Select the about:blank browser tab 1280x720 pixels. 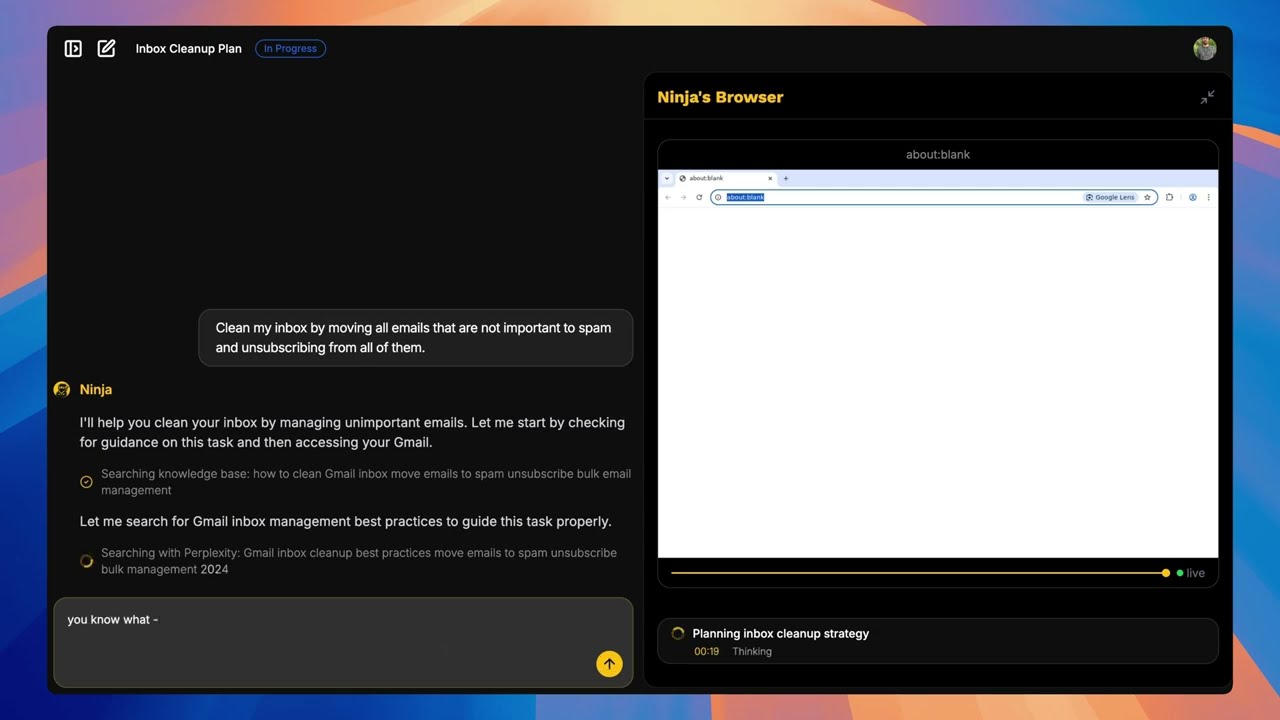click(725, 178)
